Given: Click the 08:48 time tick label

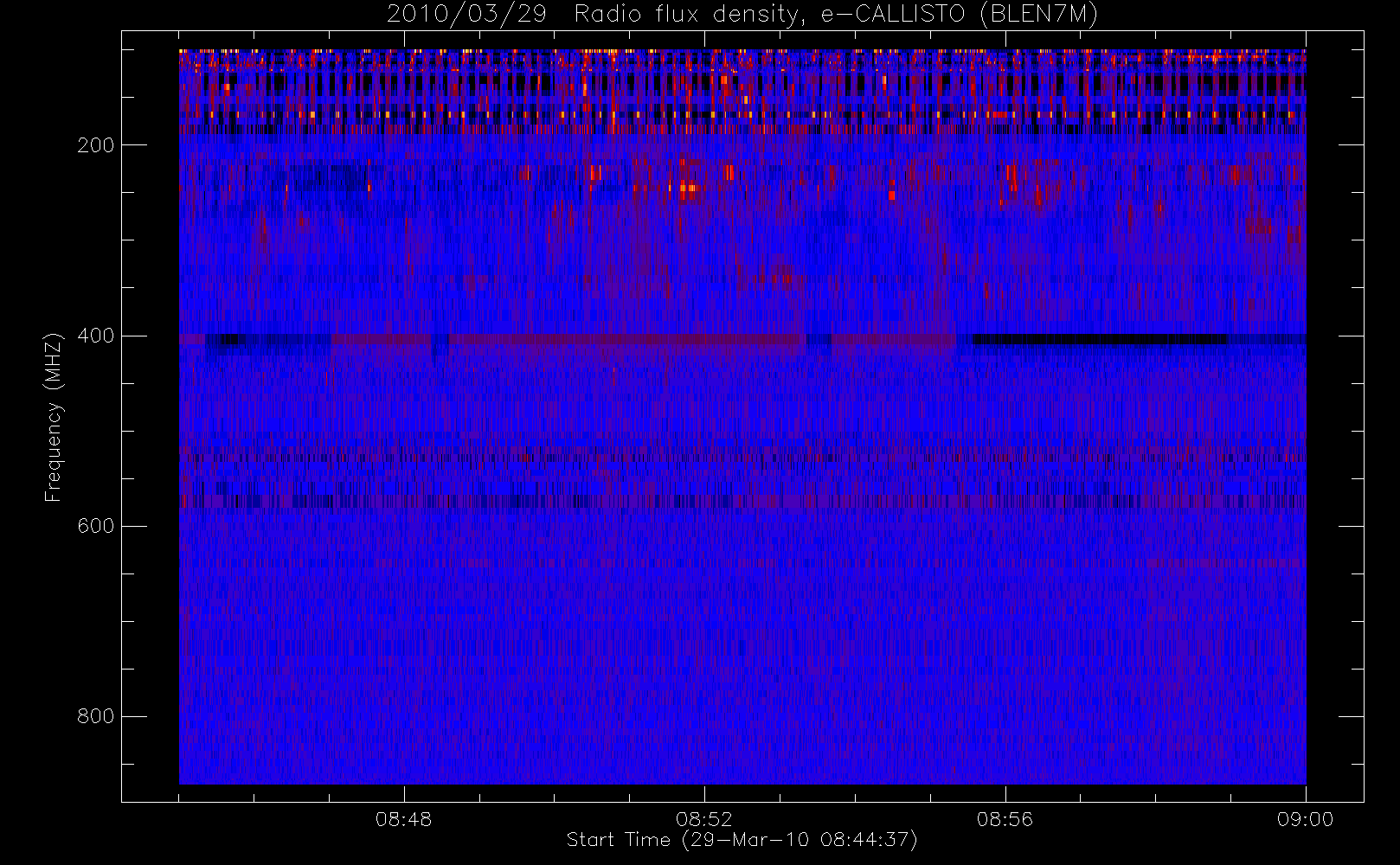Looking at the screenshot, I should point(403,819).
